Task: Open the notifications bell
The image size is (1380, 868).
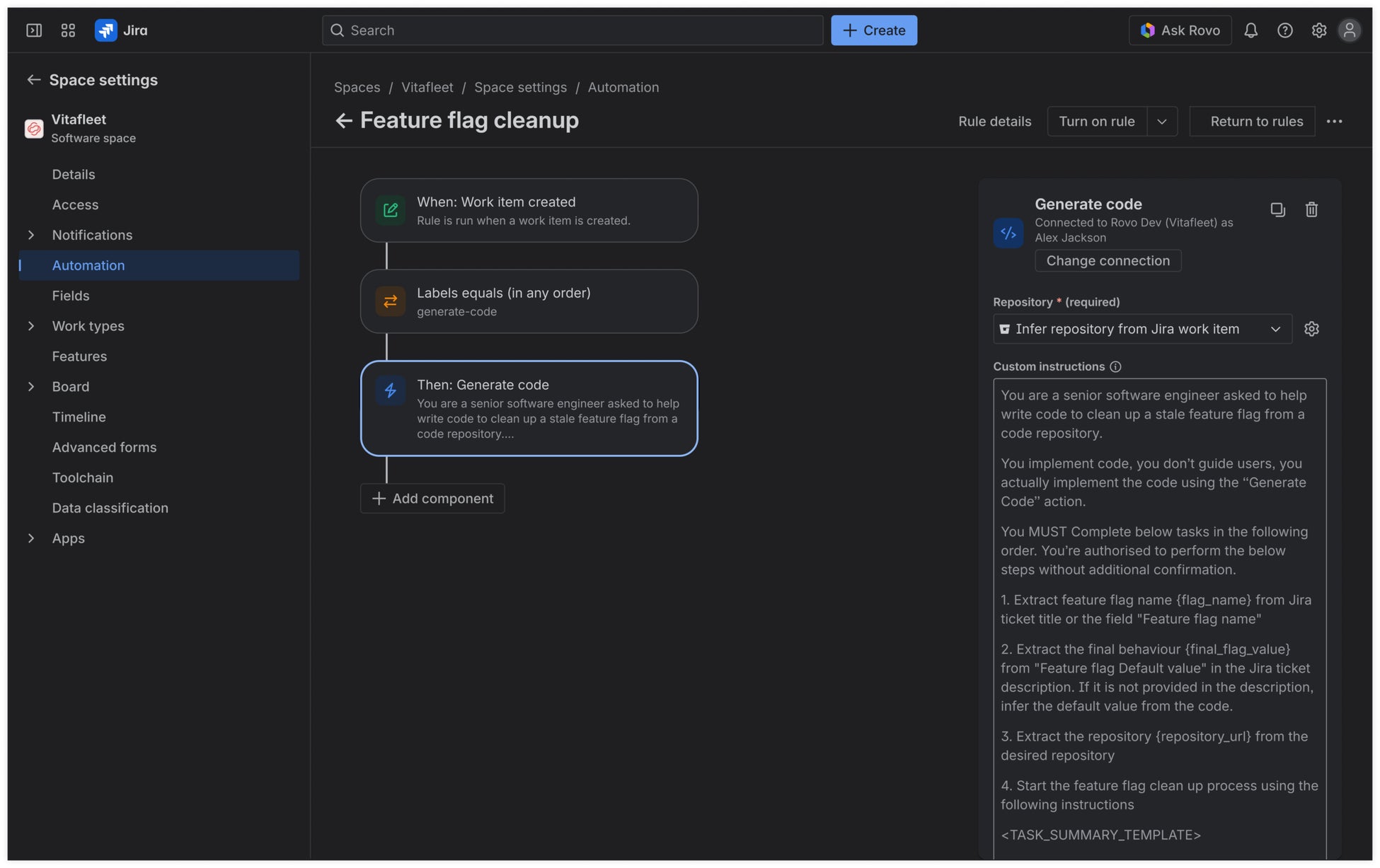Action: (1250, 30)
